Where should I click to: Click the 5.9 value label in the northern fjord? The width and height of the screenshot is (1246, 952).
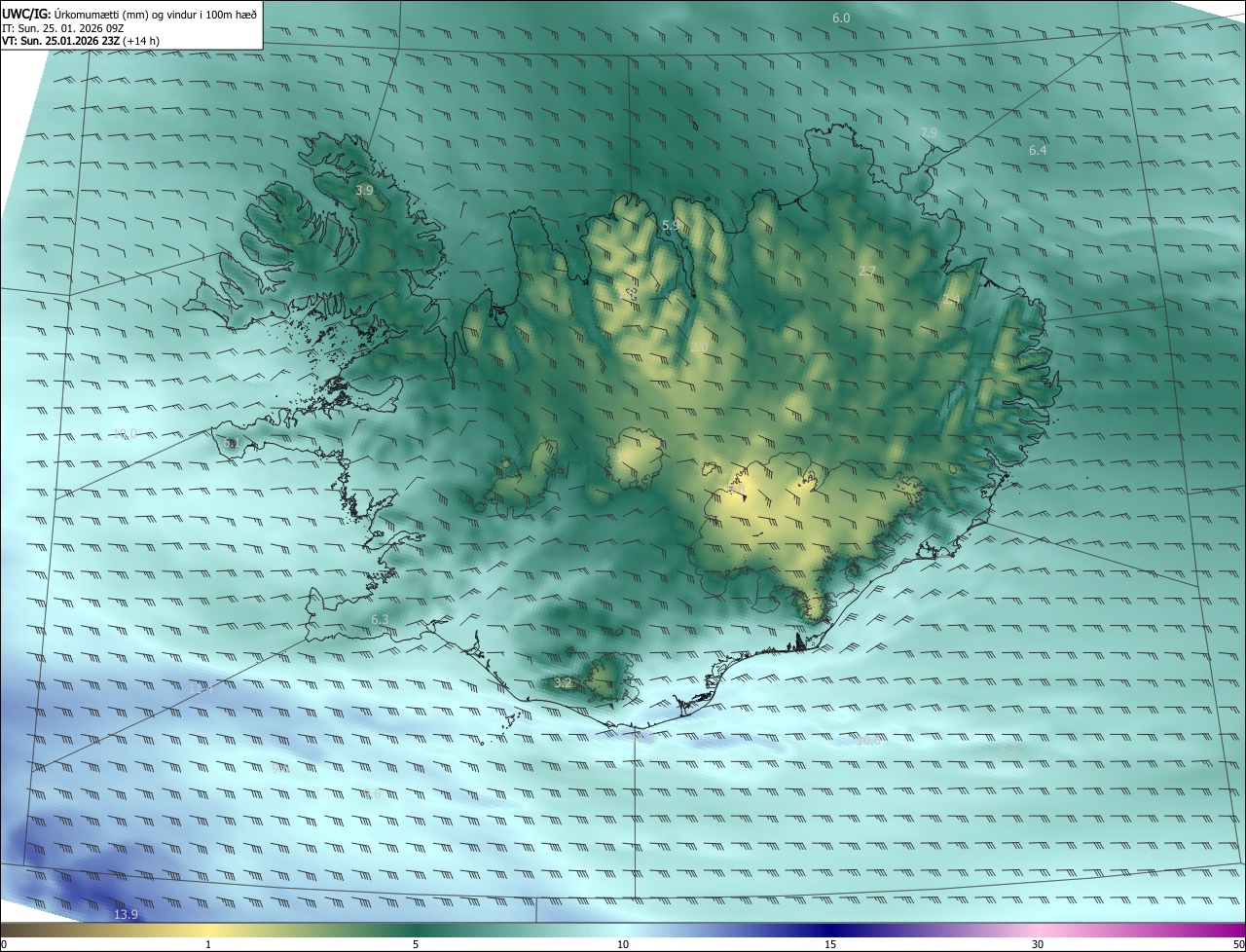[671, 226]
